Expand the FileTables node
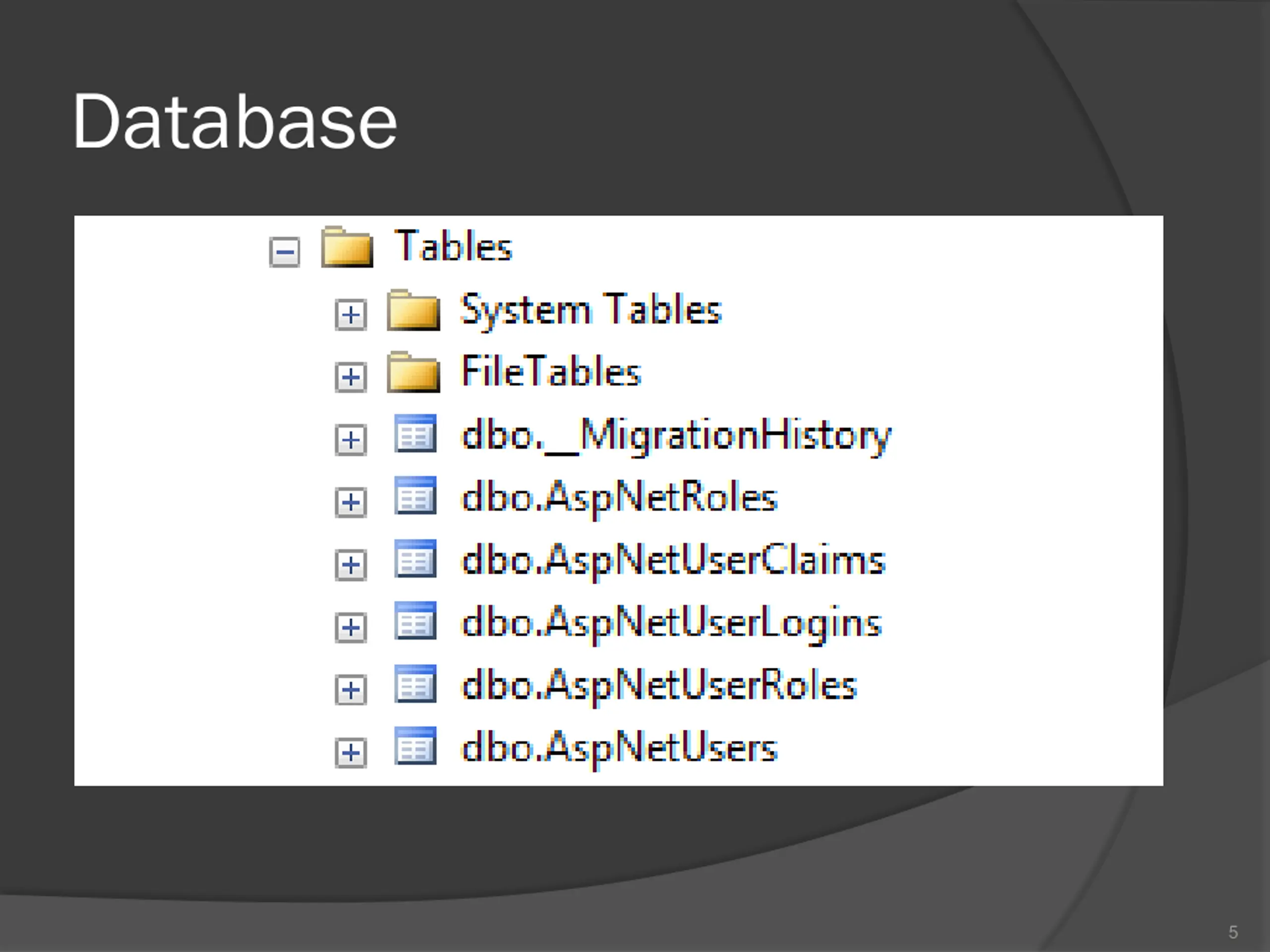 click(x=351, y=377)
